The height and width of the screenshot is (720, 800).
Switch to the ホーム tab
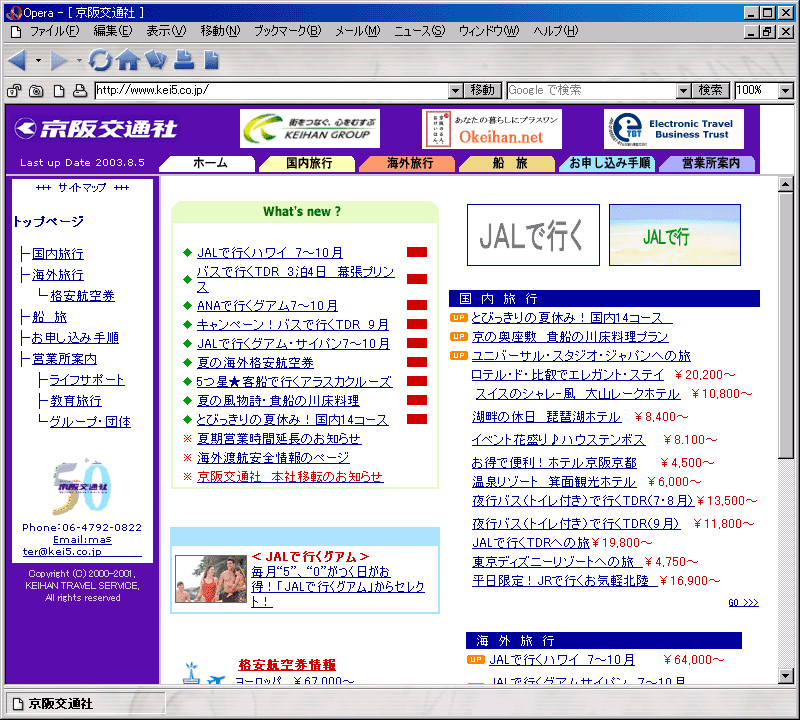[x=208, y=163]
